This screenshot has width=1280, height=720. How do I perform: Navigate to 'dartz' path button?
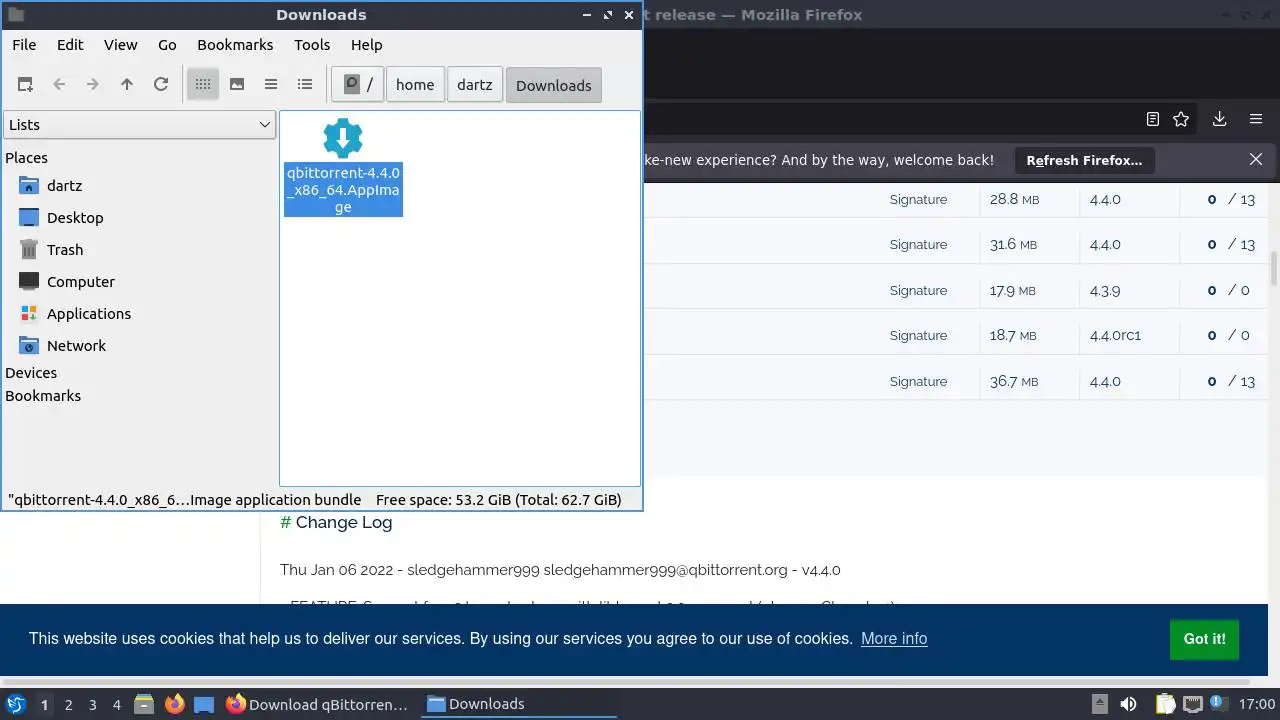coord(475,85)
